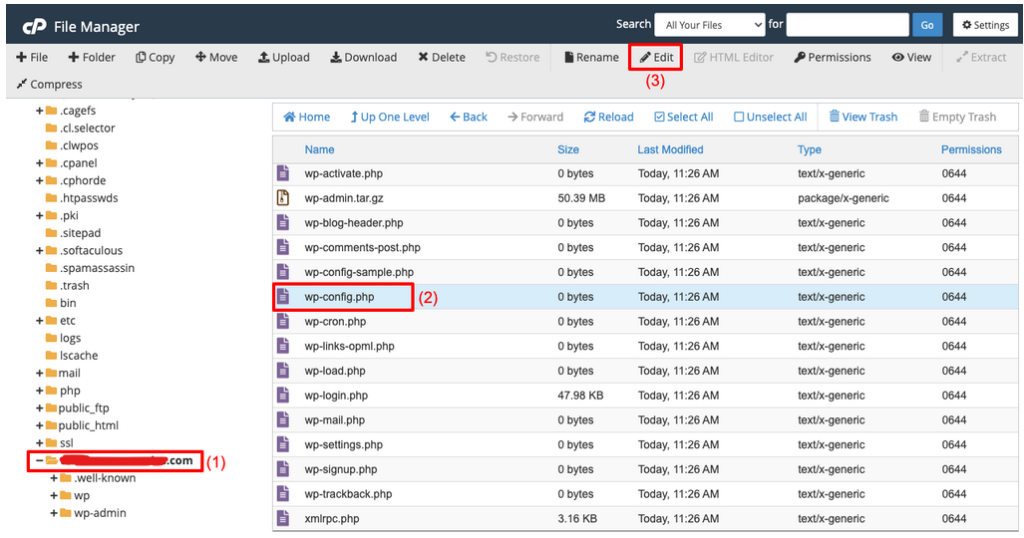Click the Upload toolbar icon
This screenshot has height=538, width=1024.
(x=264, y=58)
